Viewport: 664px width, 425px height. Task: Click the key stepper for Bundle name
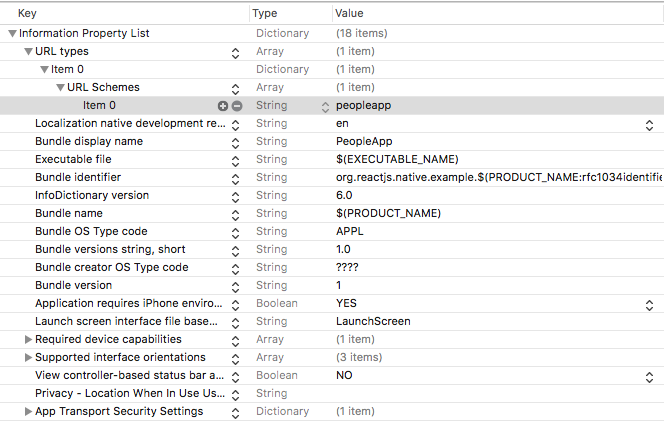click(236, 214)
